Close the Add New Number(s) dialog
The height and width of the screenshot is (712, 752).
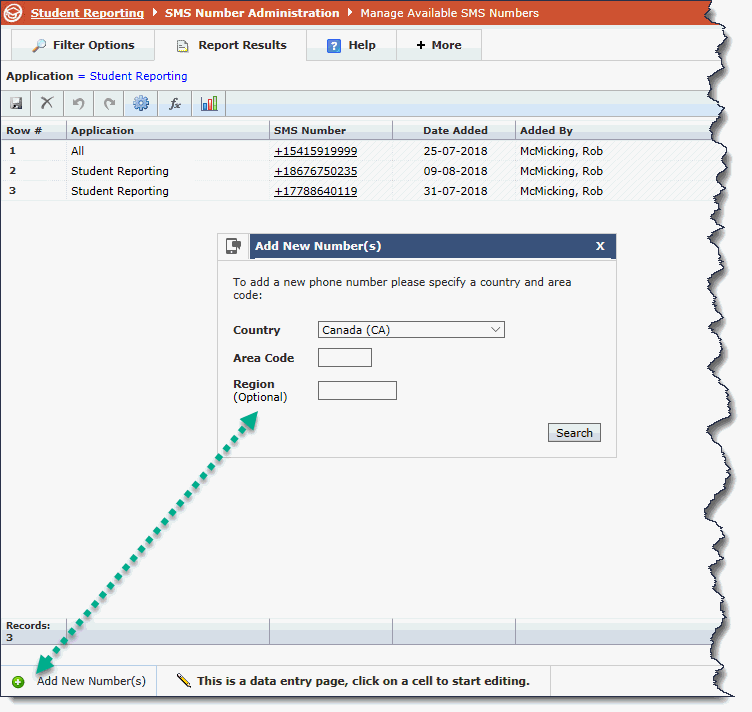coord(600,246)
